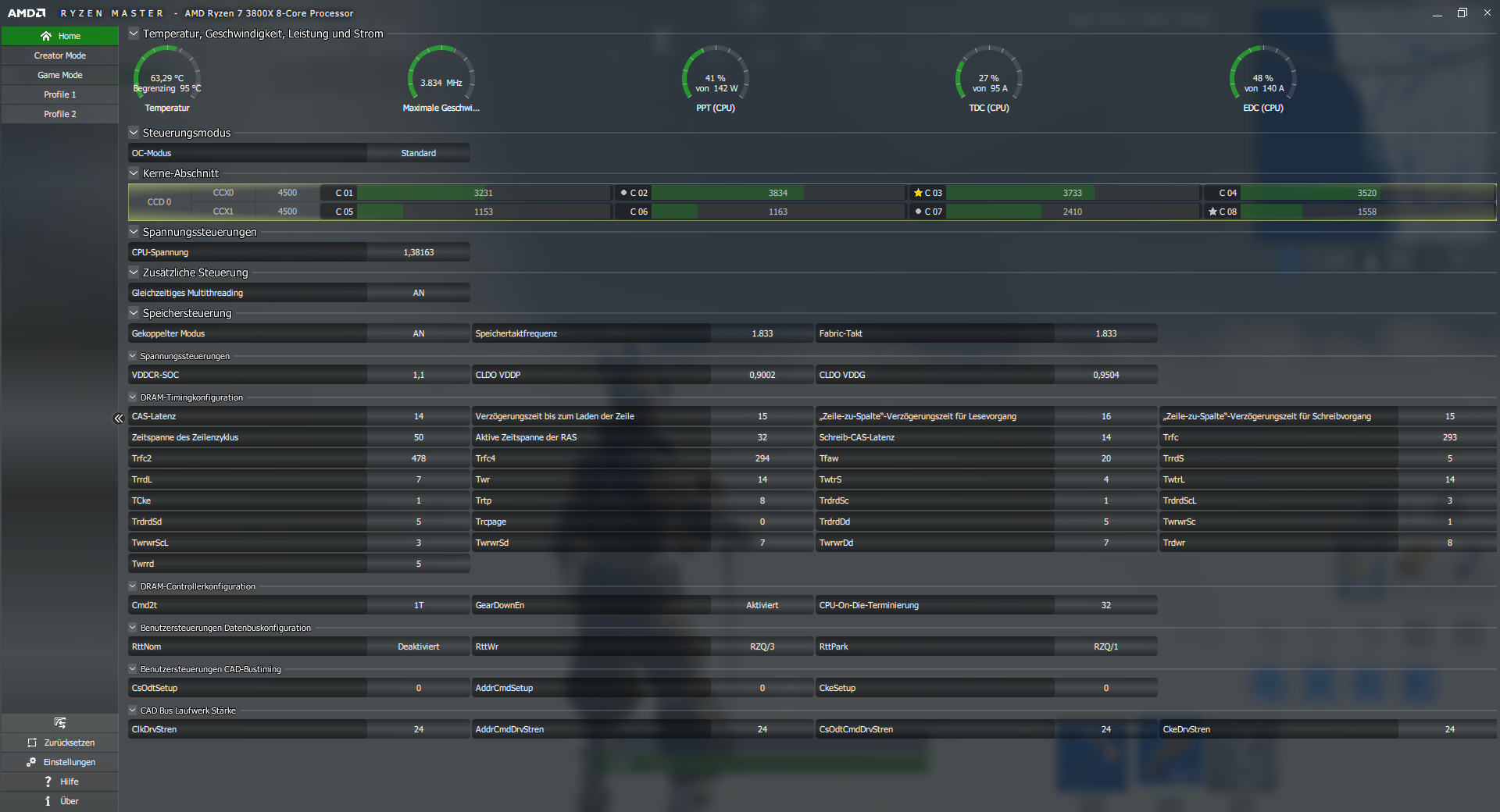1500x812 pixels.
Task: Click the CkeDrvStren value 24
Action: coord(1450,729)
